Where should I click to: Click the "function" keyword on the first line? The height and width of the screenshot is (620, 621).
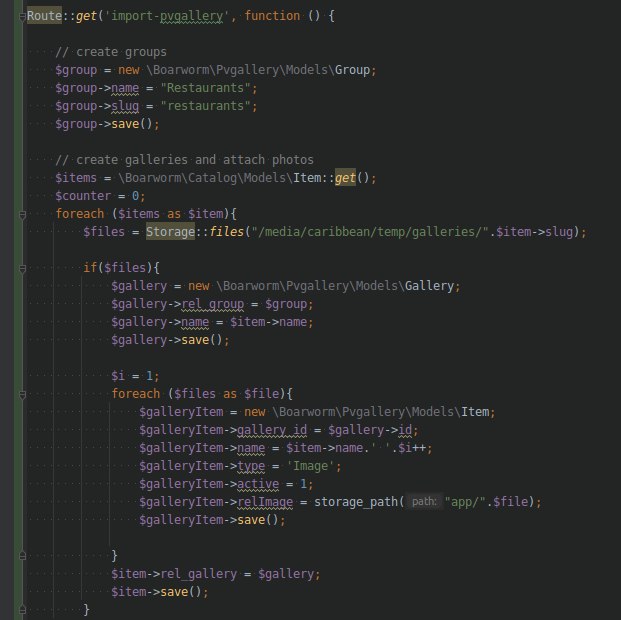click(x=272, y=16)
